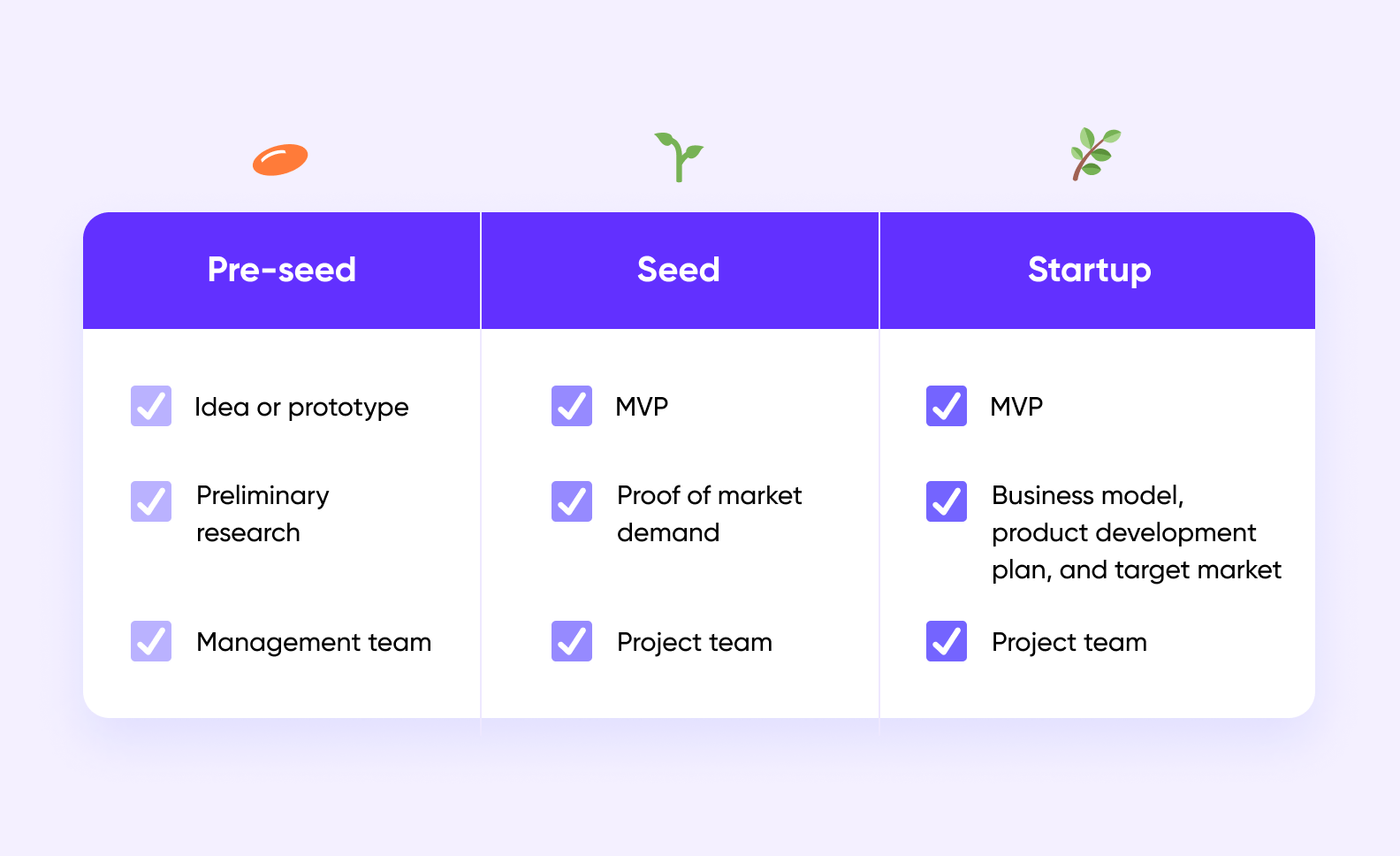Image resolution: width=1400 pixels, height=856 pixels.
Task: Toggle the Project team checkbox under Seed
Action: click(572, 641)
